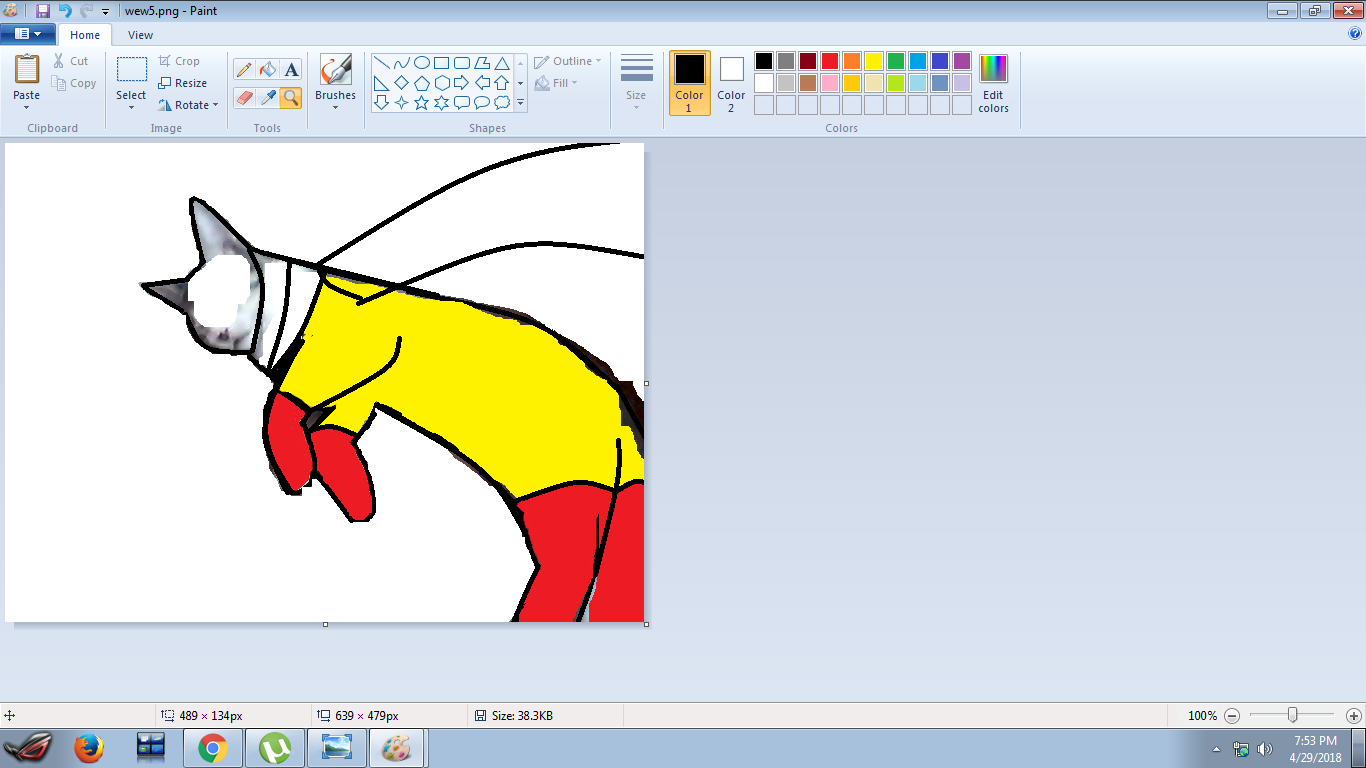Open the shape Fill dropdown
1366x768 pixels.
pos(556,83)
